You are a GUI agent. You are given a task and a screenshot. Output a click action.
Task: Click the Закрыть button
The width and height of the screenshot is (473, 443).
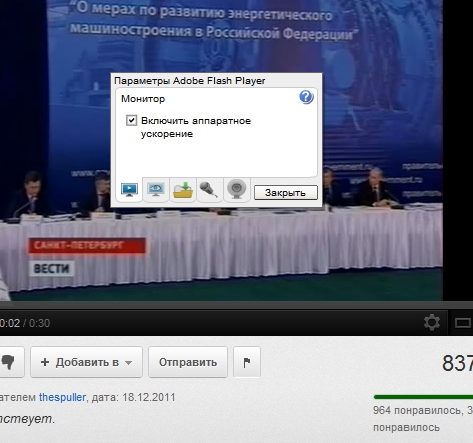pos(286,193)
